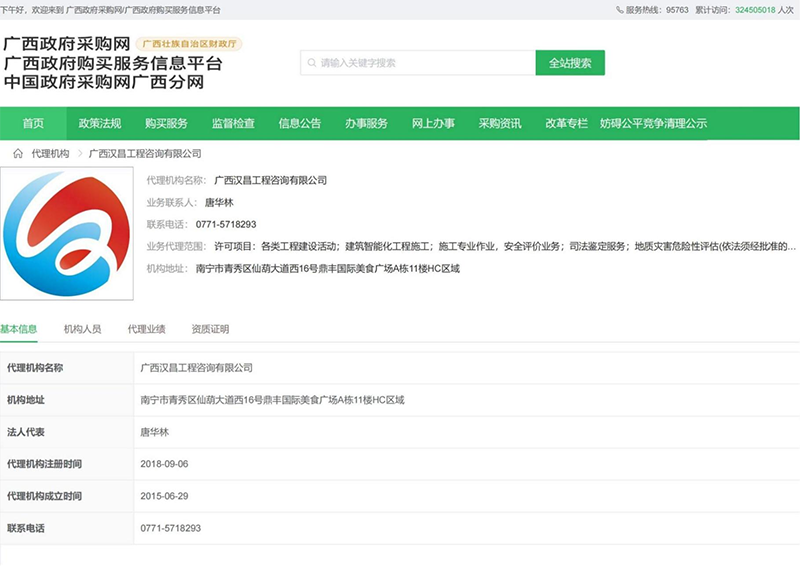Go to 购买服务 section
The width and height of the screenshot is (800, 566).
click(166, 124)
